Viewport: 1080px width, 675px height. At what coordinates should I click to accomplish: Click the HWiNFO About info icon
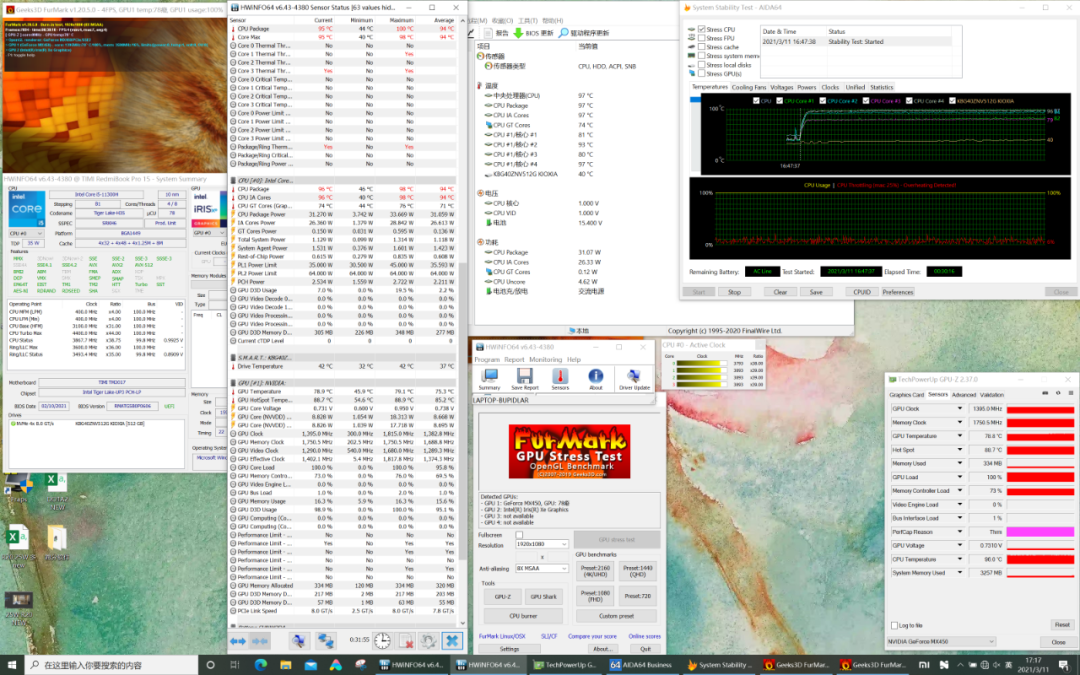coord(596,377)
